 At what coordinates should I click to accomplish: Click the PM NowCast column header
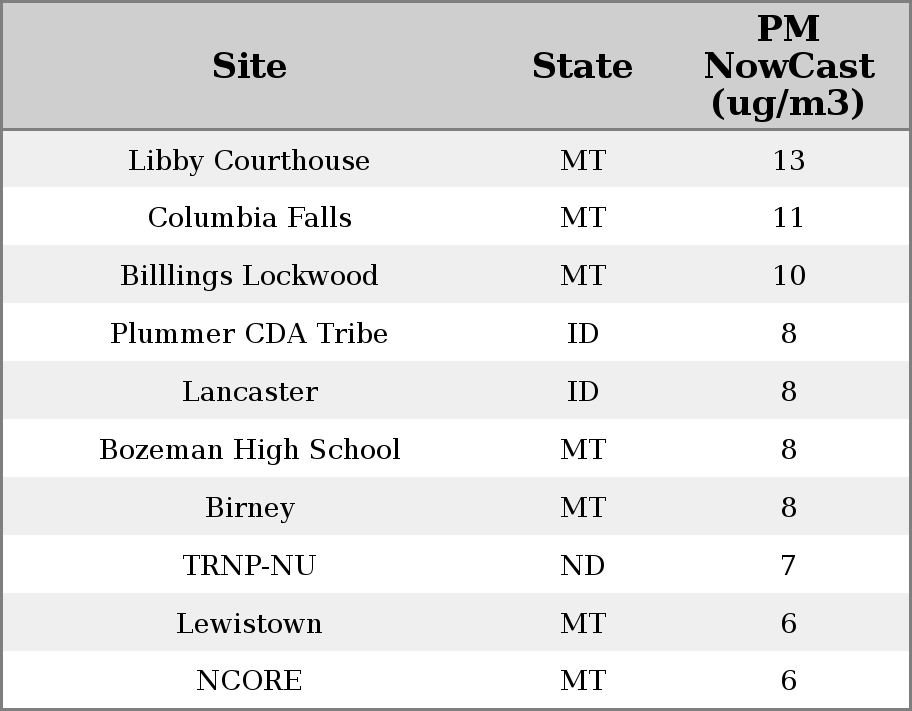click(788, 66)
